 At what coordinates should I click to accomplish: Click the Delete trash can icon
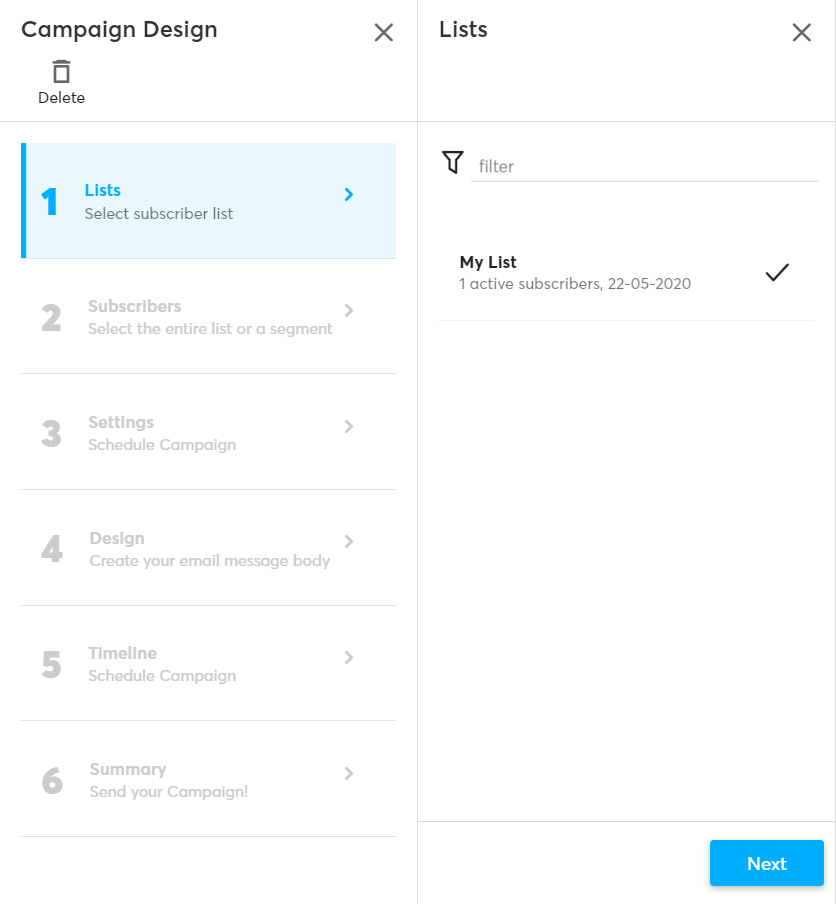tap(62, 72)
